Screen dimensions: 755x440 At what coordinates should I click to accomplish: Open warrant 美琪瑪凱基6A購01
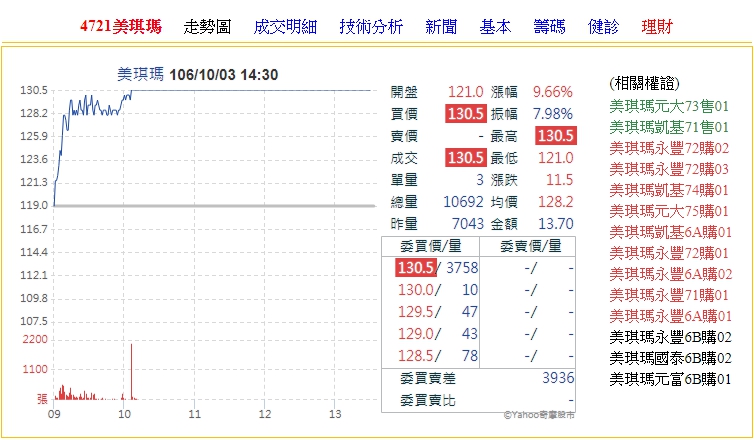point(670,232)
